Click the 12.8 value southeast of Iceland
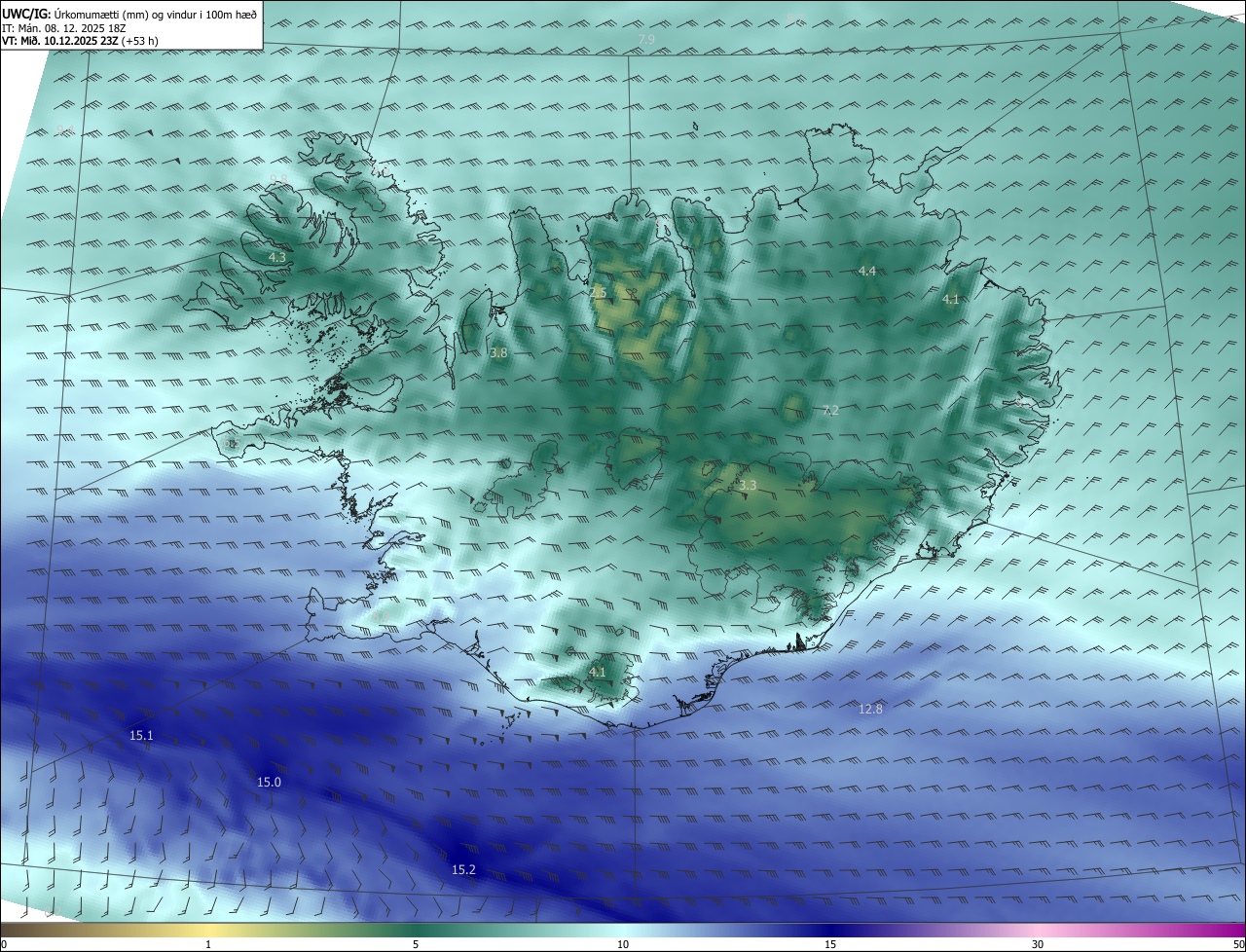This screenshot has width=1246, height=952. [x=870, y=709]
